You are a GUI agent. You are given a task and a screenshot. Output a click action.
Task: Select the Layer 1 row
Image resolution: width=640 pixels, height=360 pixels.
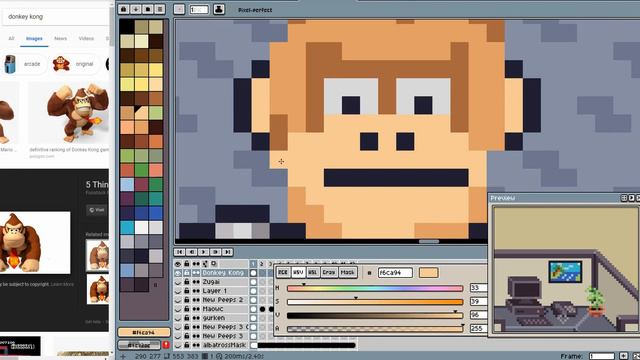224,291
